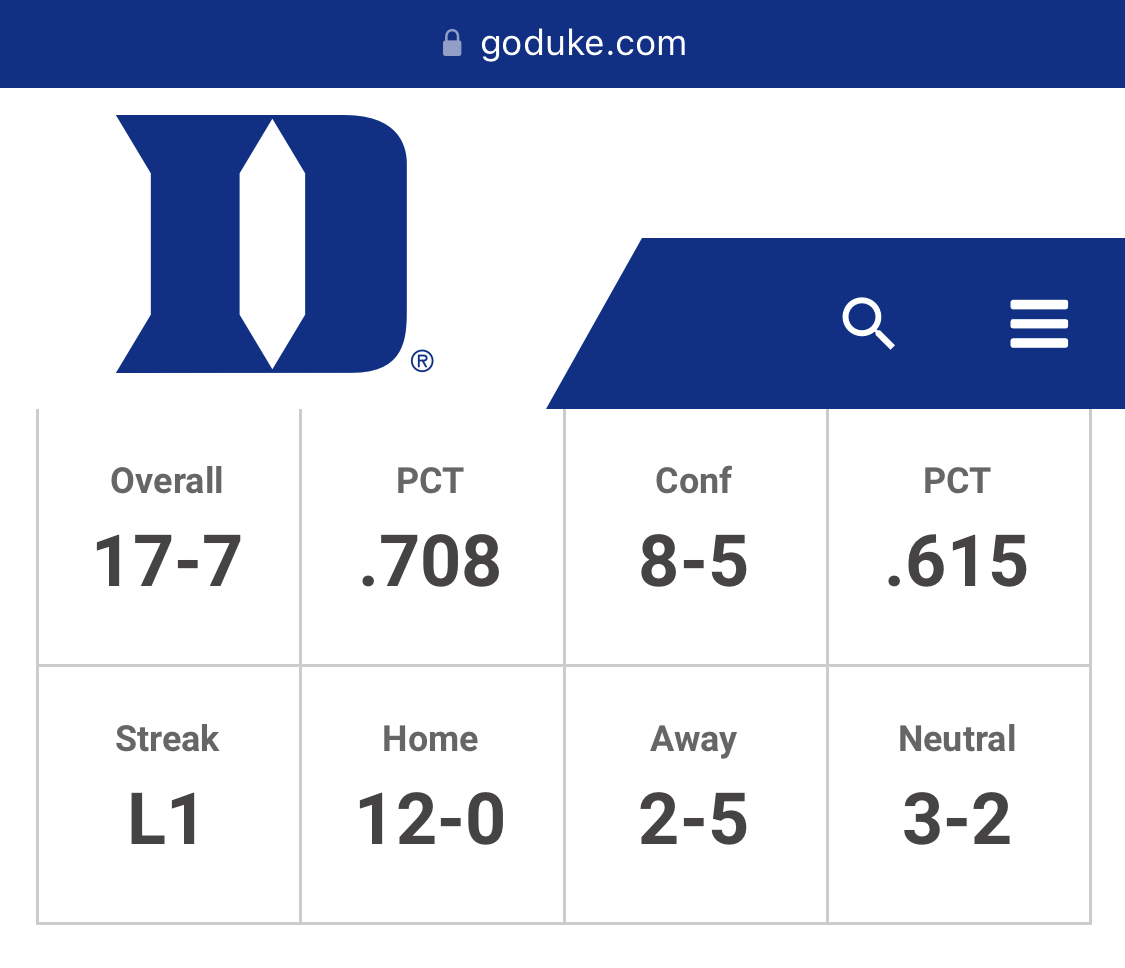
Task: Click the Conf 8-5 record cell
Action: click(695, 537)
